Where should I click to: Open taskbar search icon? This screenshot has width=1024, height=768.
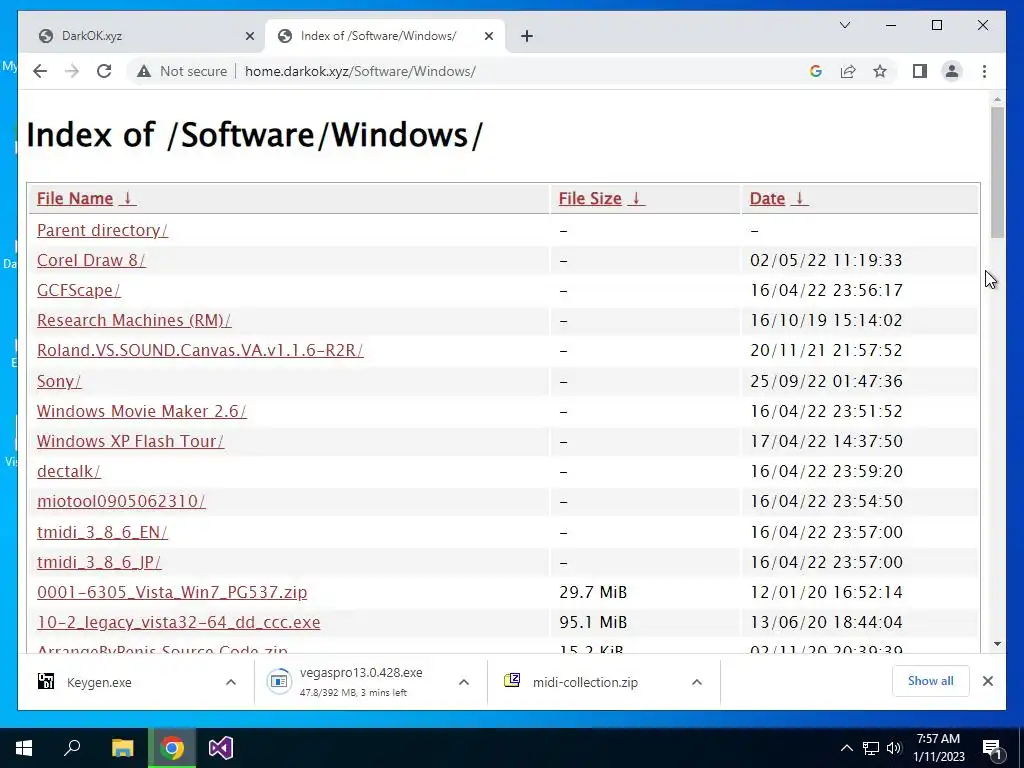[72, 748]
